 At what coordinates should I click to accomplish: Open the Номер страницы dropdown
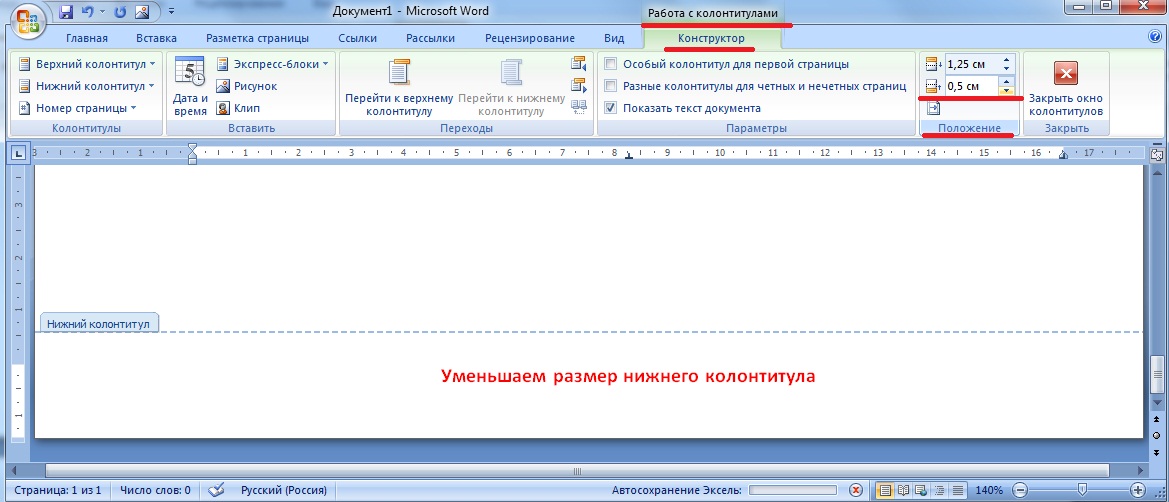point(79,108)
